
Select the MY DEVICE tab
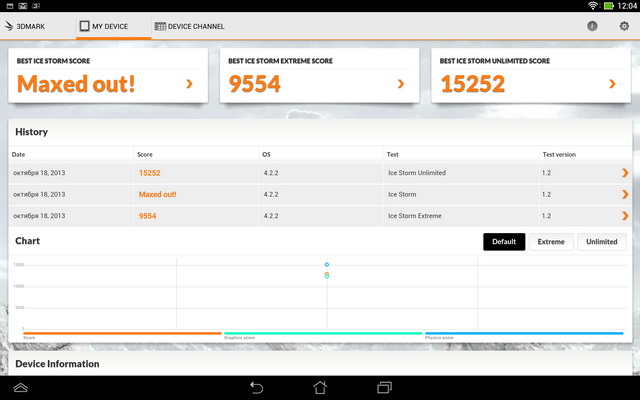tap(113, 26)
